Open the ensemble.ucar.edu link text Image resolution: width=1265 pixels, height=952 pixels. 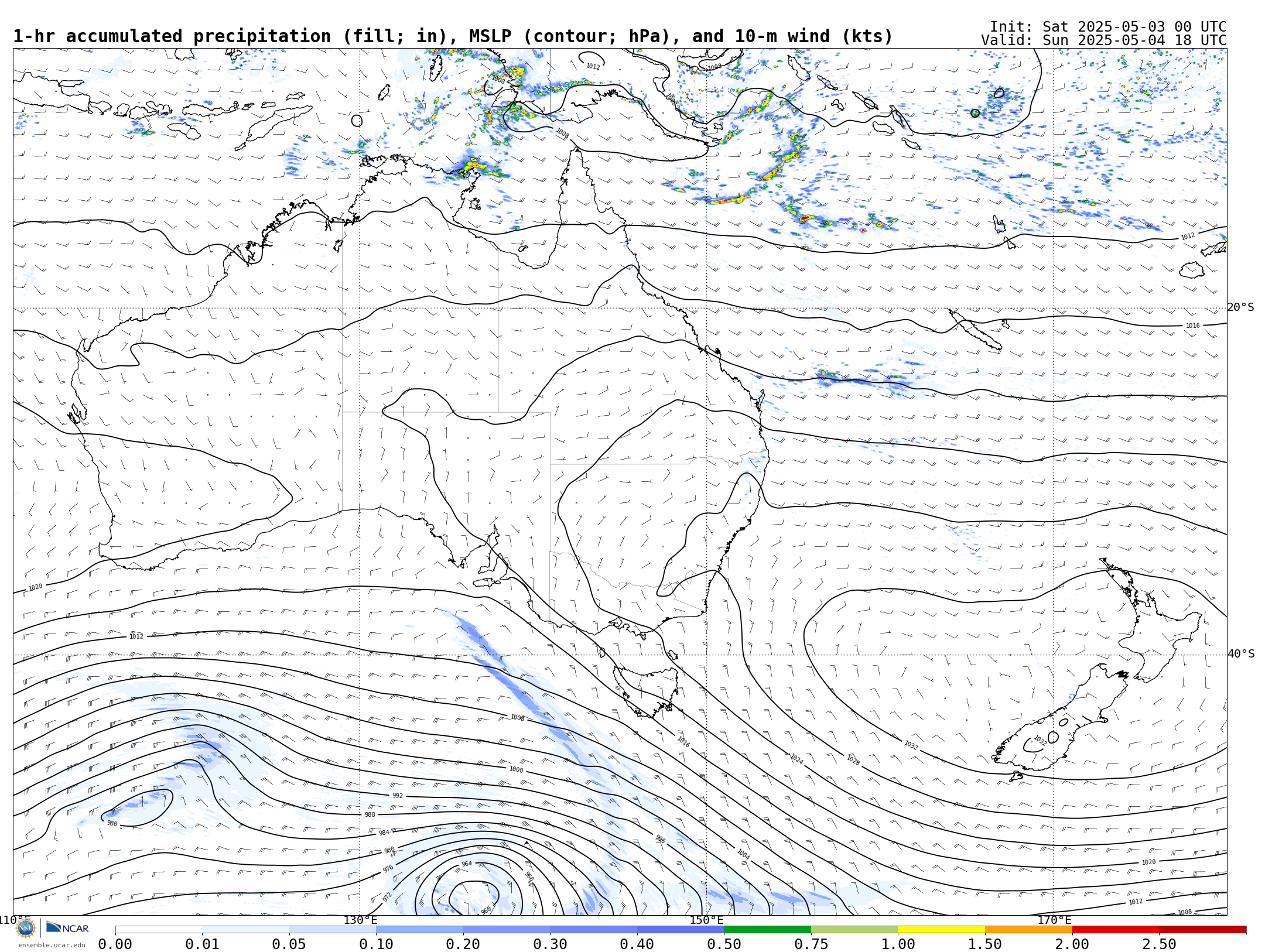tap(52, 945)
